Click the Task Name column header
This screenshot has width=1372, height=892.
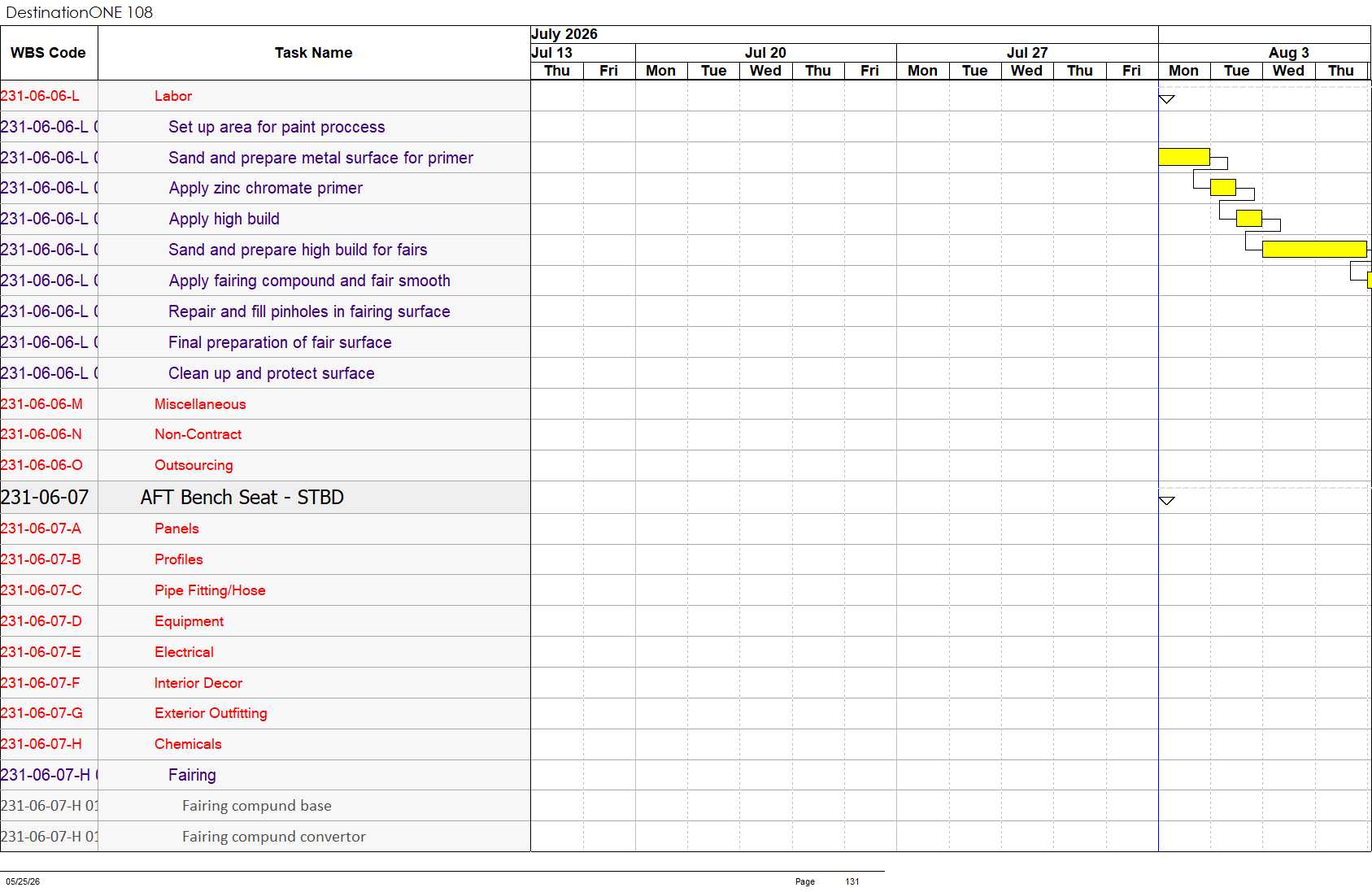pos(314,53)
